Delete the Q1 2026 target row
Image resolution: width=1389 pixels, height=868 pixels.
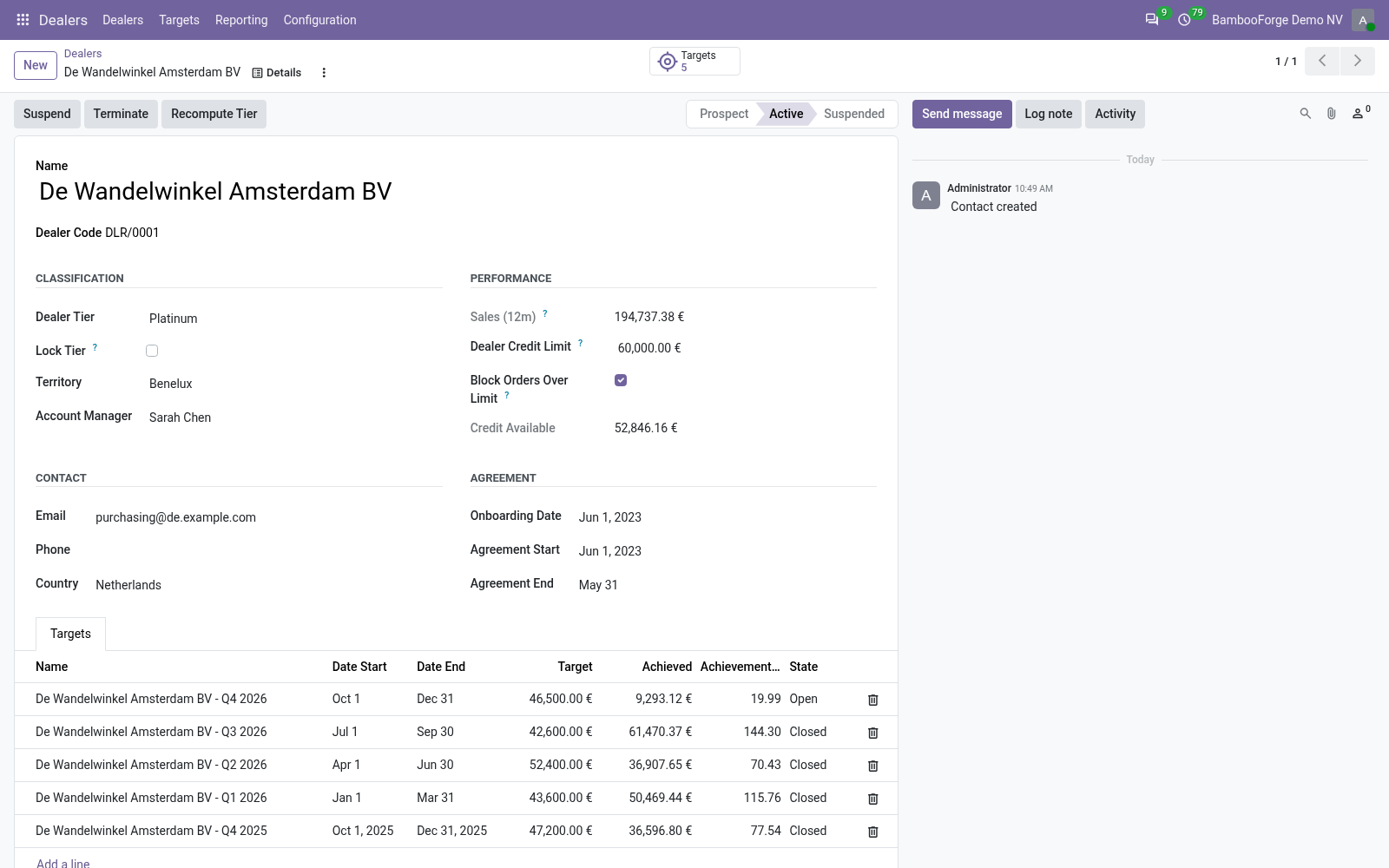pos(873,799)
